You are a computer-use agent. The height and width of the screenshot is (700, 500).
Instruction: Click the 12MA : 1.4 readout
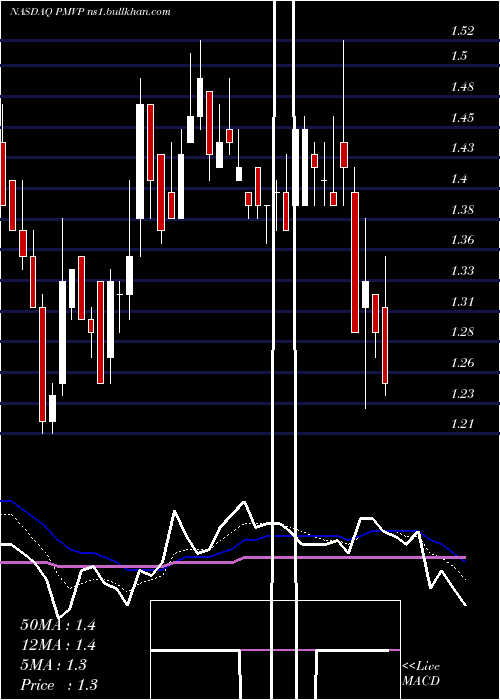[x=58, y=645]
